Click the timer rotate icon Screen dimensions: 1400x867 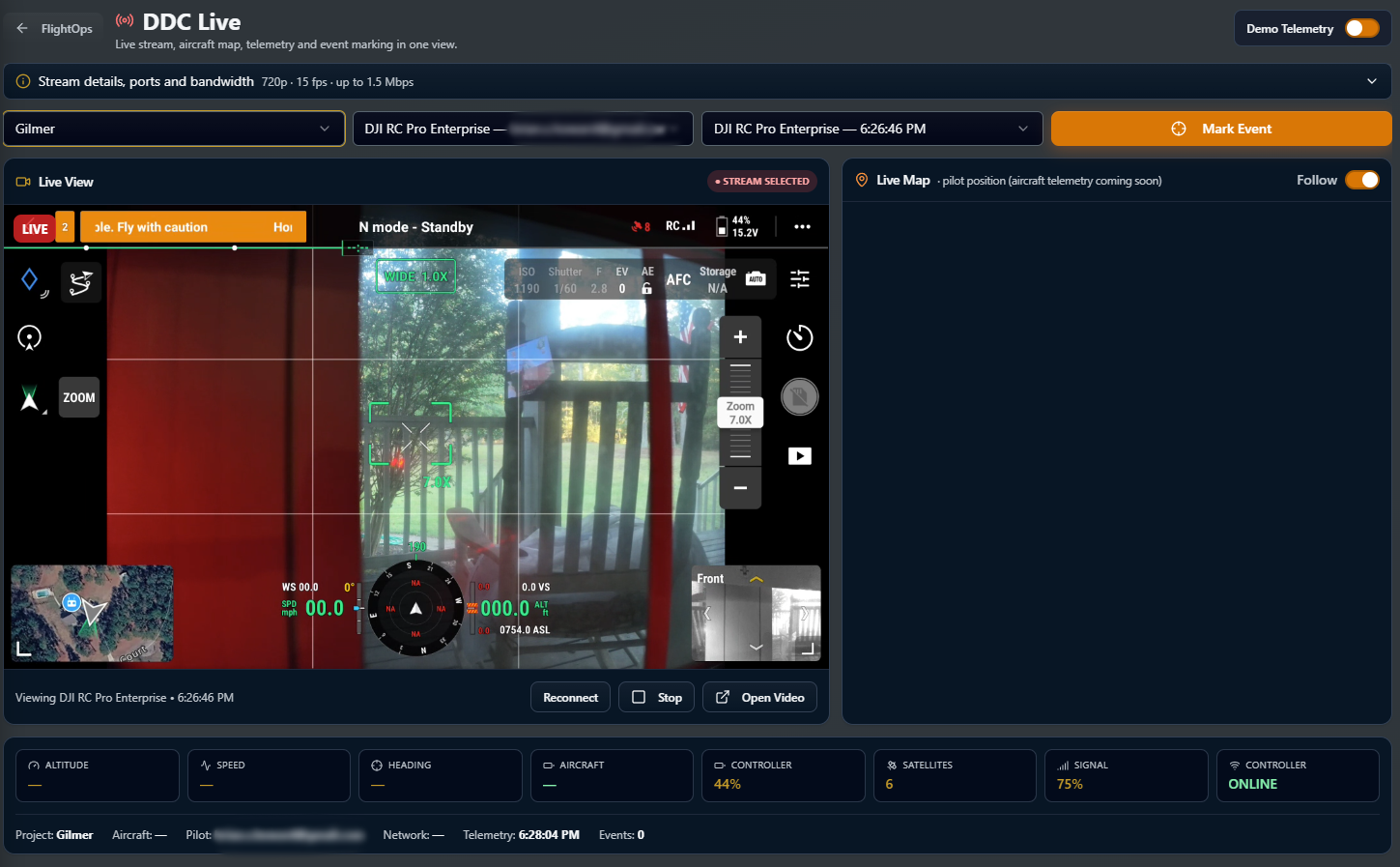point(800,337)
